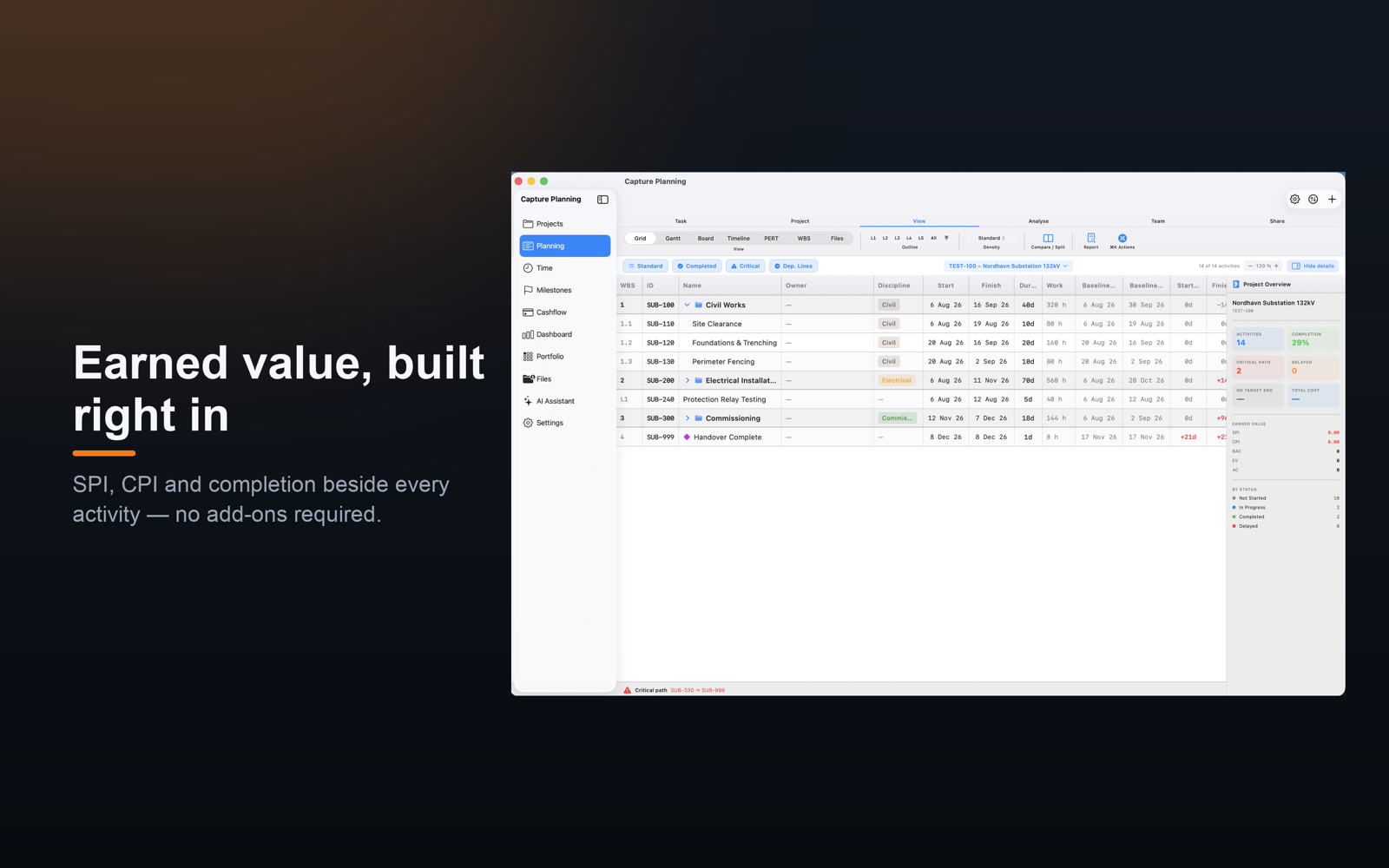Set outline level to L2
This screenshot has width=1389, height=868.
coord(885,238)
